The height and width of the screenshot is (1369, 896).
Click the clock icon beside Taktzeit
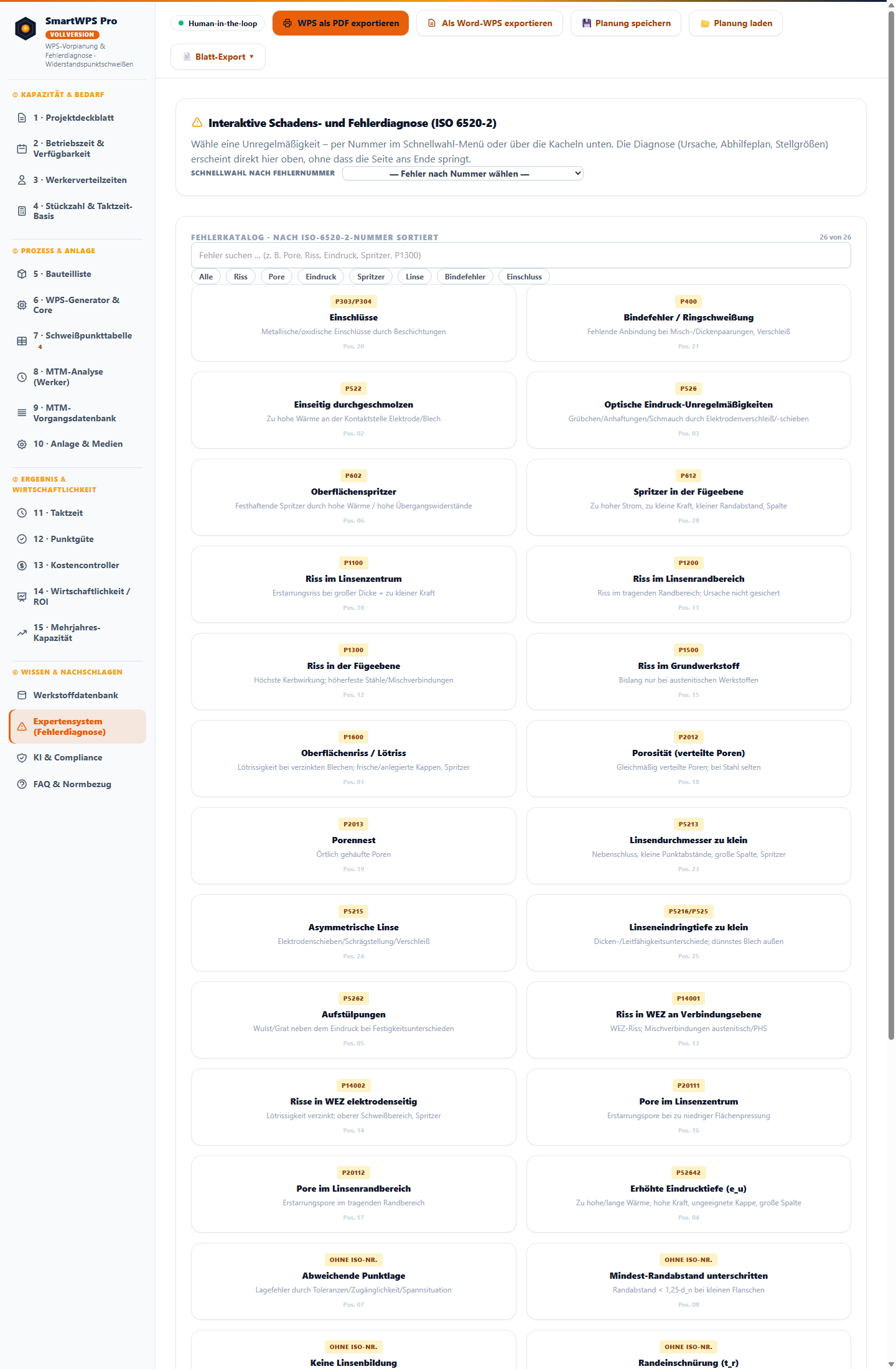pyautogui.click(x=22, y=513)
